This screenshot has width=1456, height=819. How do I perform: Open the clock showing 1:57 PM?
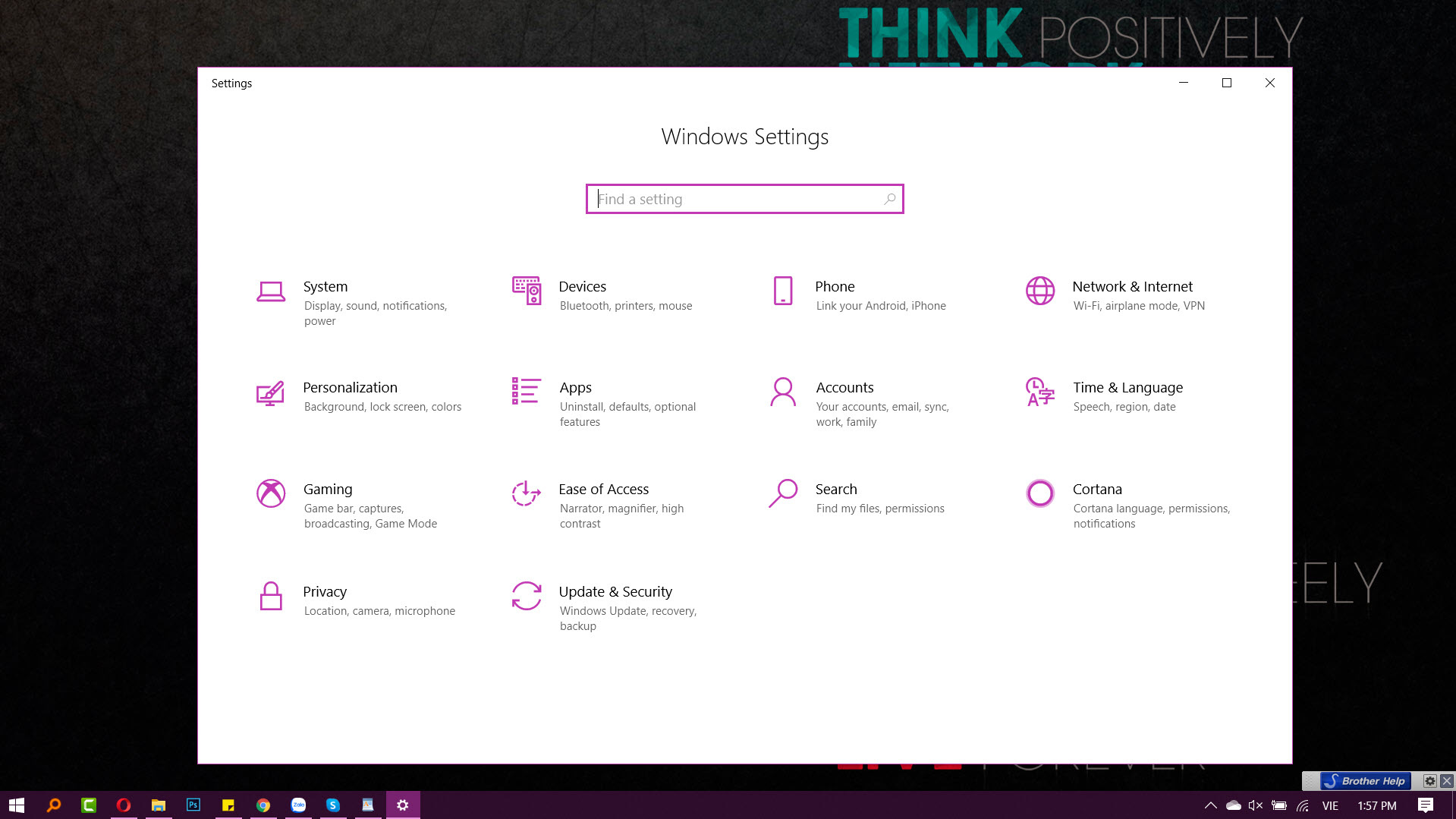tap(1377, 805)
